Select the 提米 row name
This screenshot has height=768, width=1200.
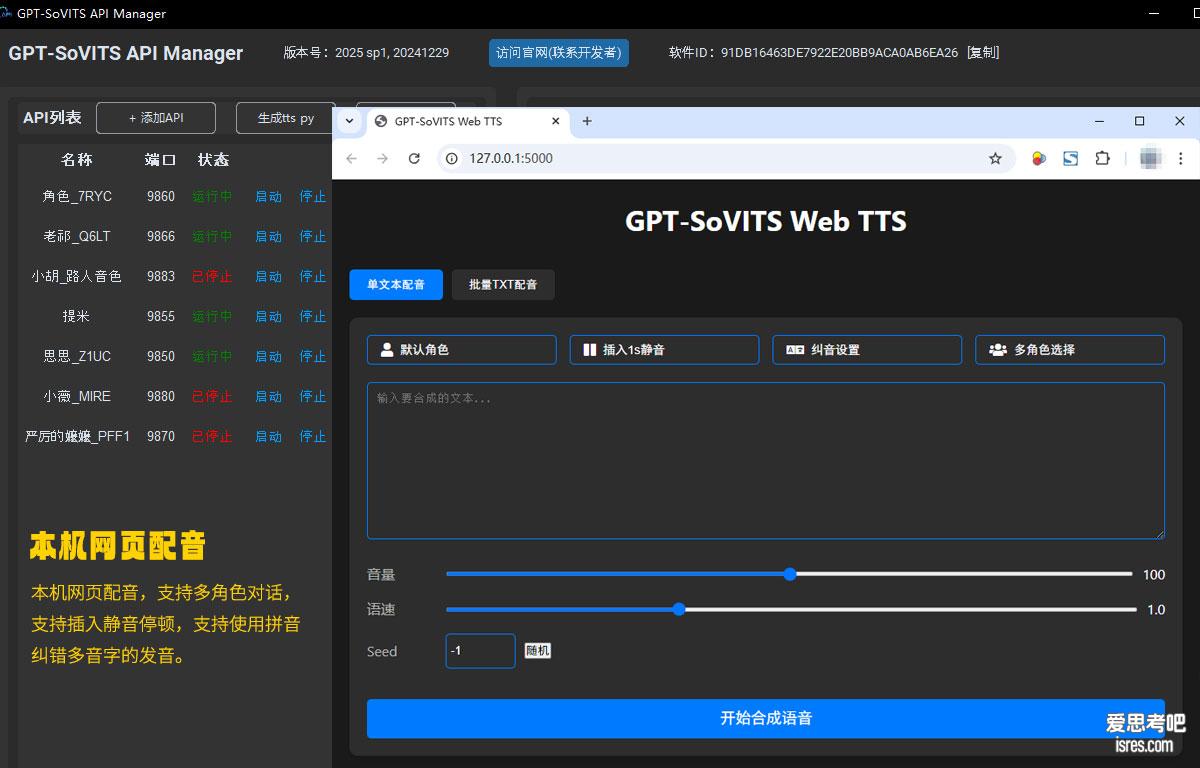(77, 317)
